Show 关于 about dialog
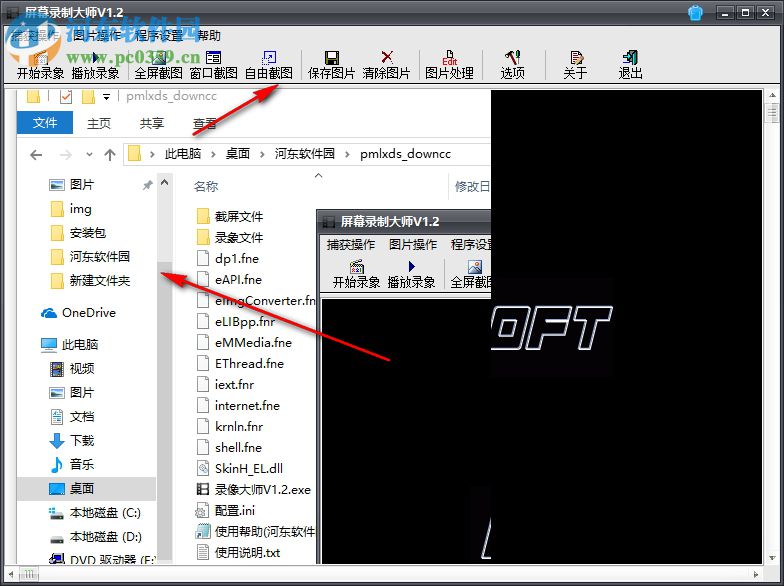The image size is (784, 586). [576, 66]
